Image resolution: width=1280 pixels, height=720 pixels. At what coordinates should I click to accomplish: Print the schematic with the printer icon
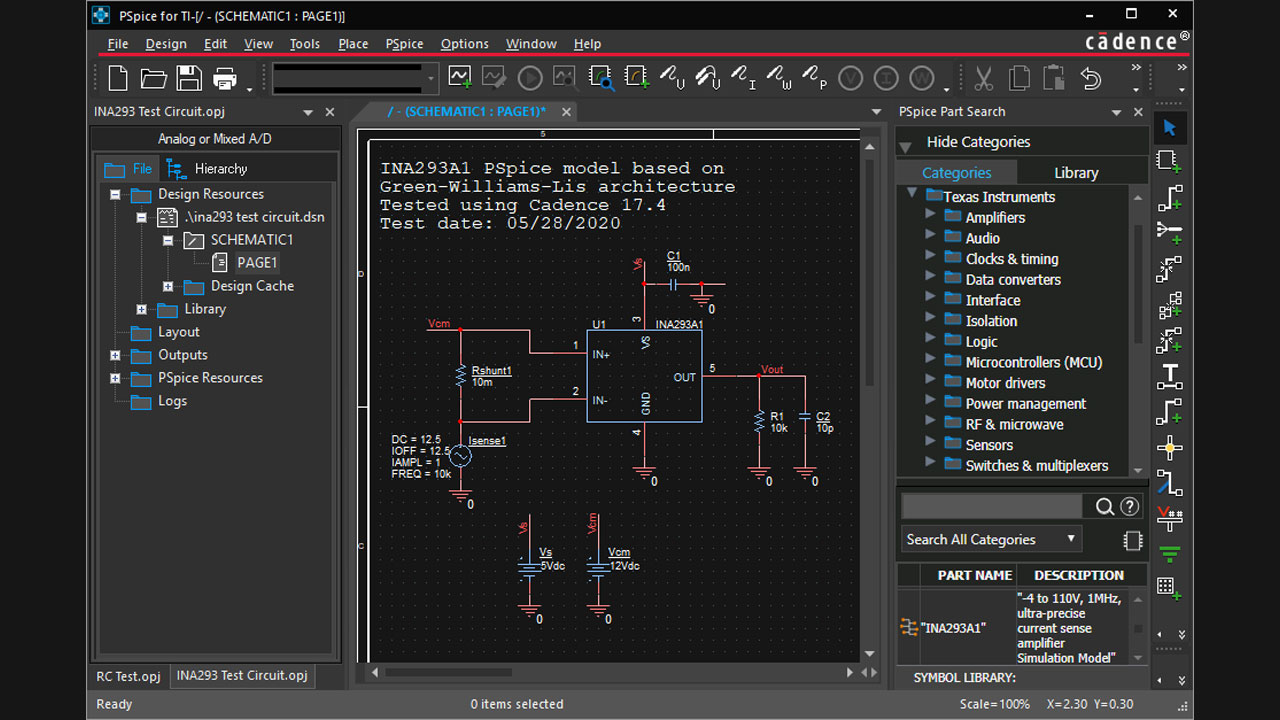click(x=225, y=78)
